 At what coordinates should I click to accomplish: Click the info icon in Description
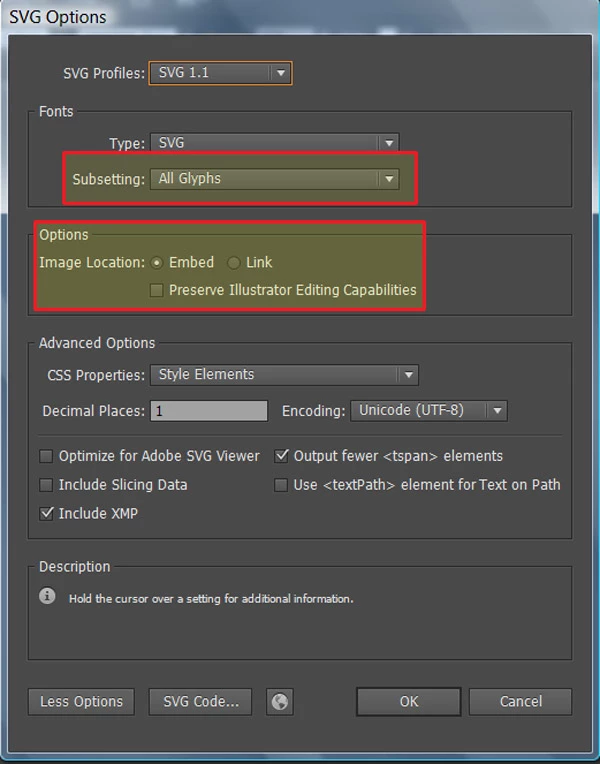[47, 596]
